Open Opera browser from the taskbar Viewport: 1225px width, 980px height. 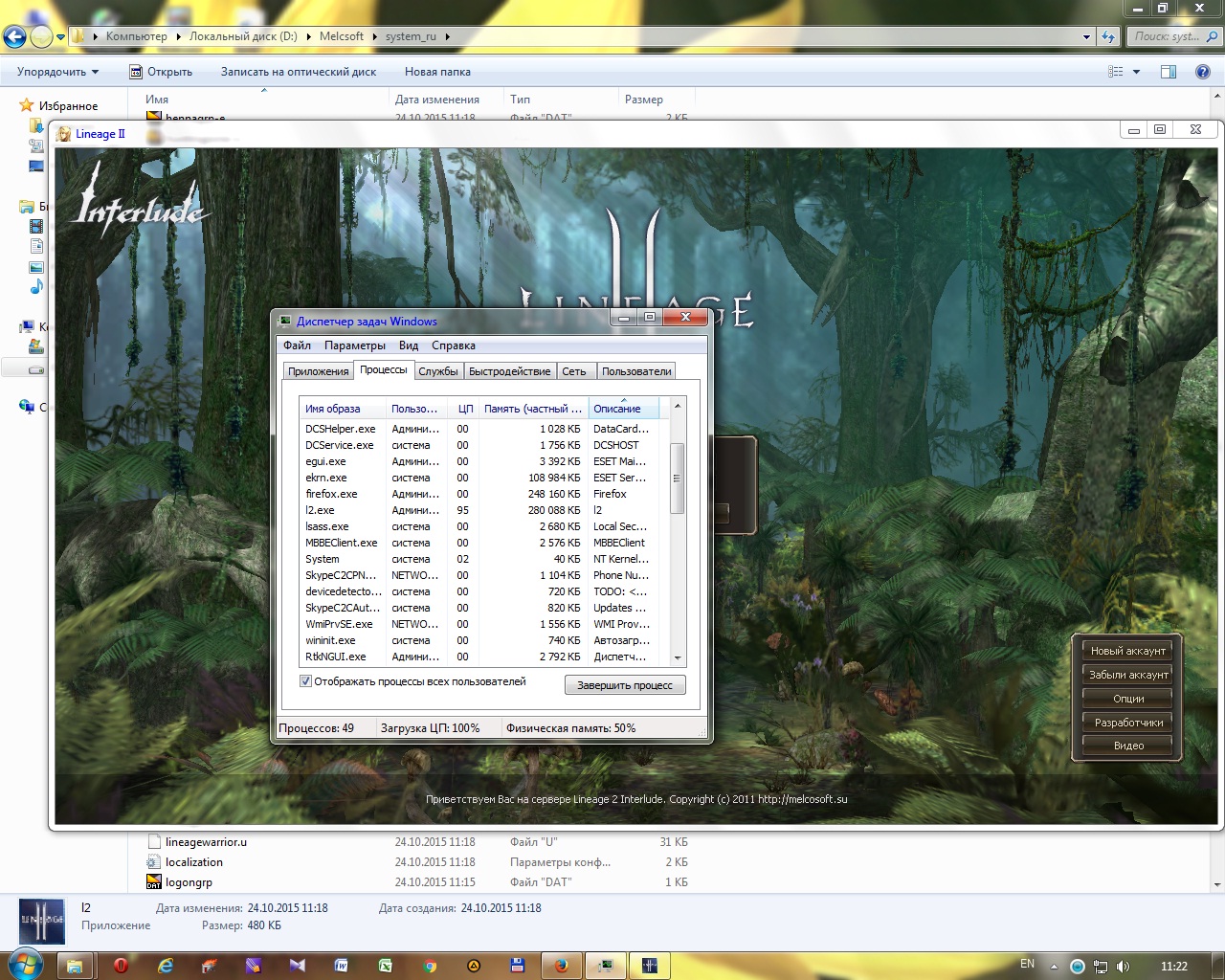click(121, 966)
